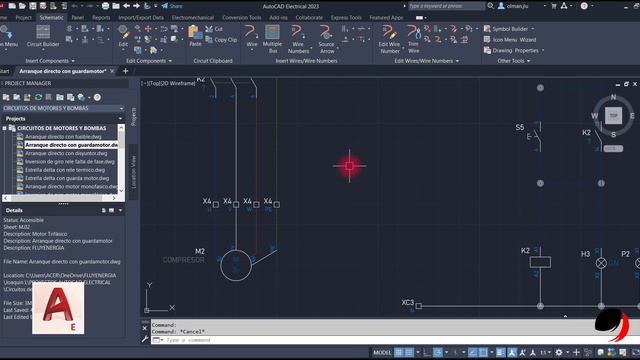Image resolution: width=640 pixels, height=360 pixels.
Task: Go to previous project drawing arrow
Action: [126, 6]
